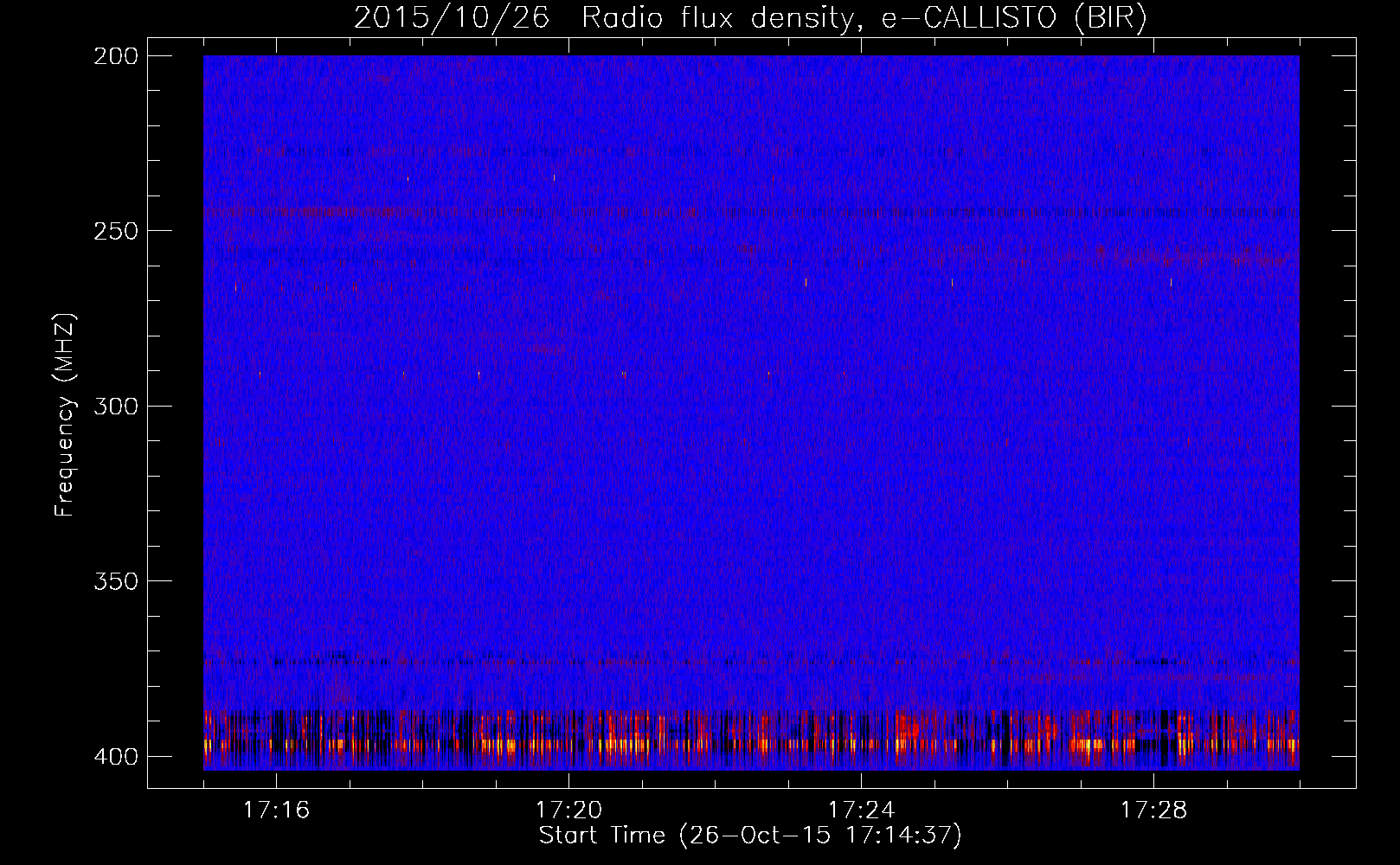Click the "200" frequency tick label
The height and width of the screenshot is (865, 1400).
coord(115,56)
